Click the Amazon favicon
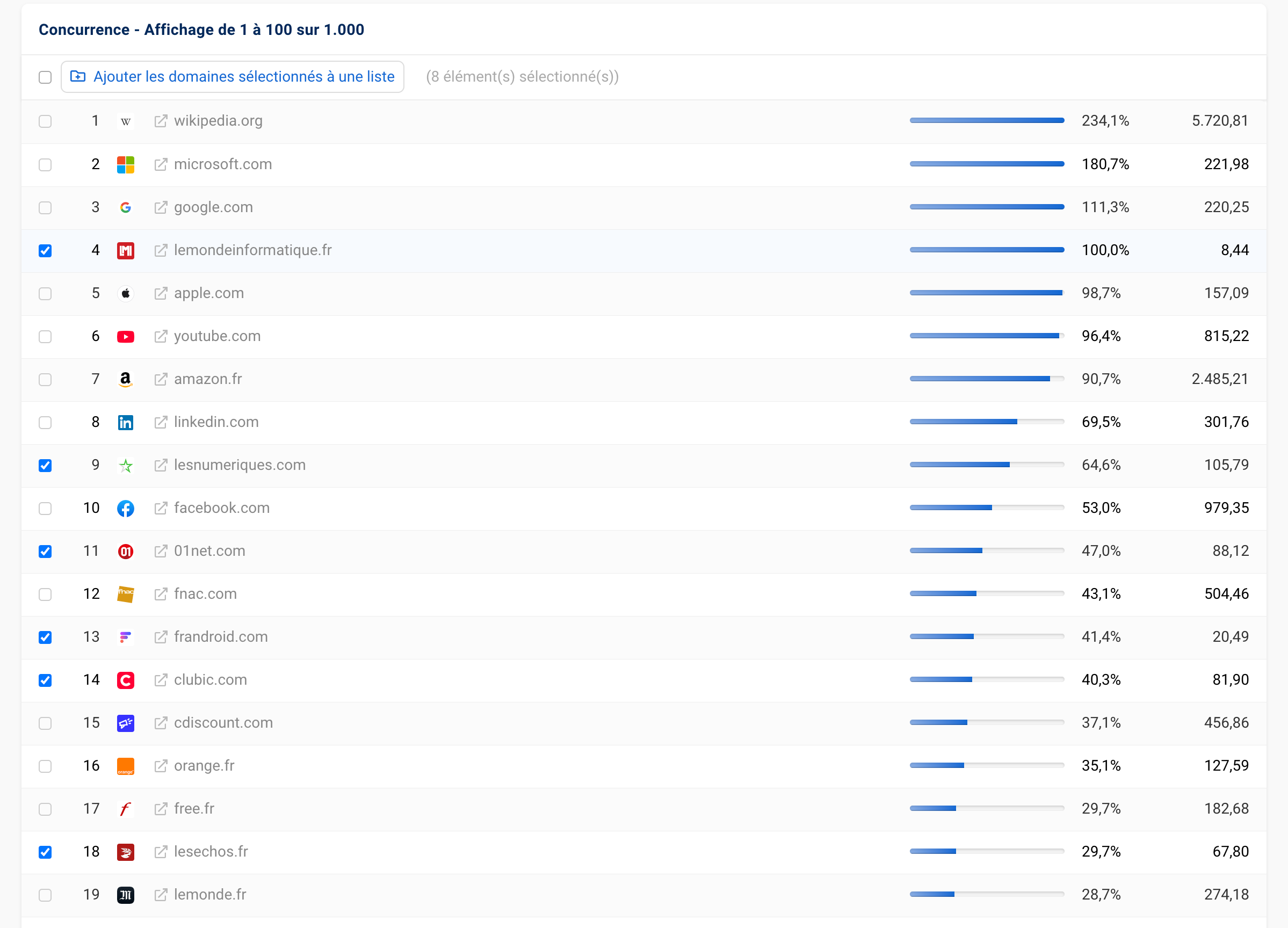This screenshot has height=928, width=1288. (126, 379)
